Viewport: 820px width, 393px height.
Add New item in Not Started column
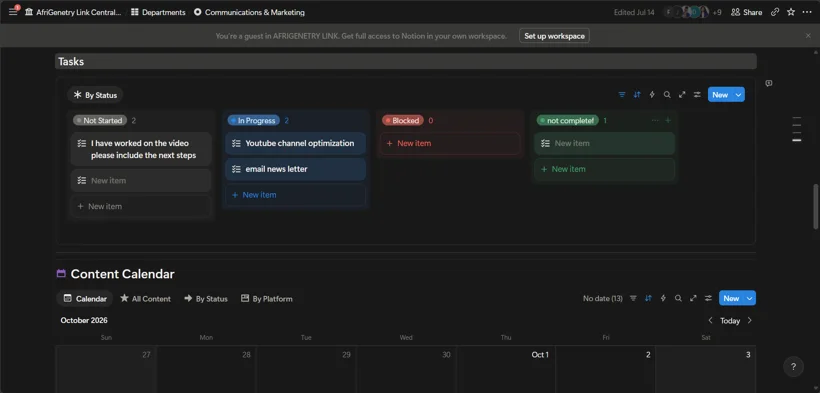click(x=141, y=206)
